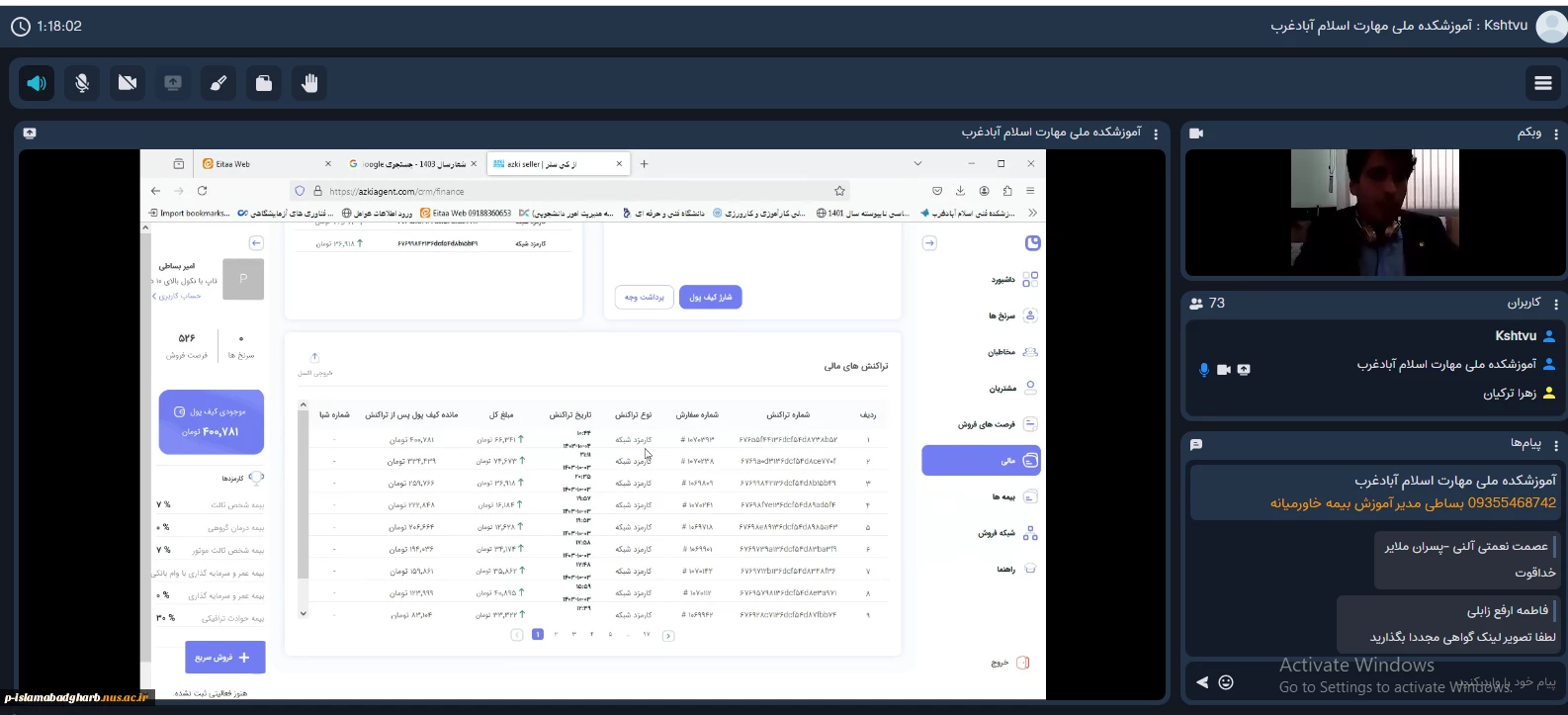Open the سرنخ ها sidebar item
Viewport: 1568px width, 715px height.
coord(1013,316)
